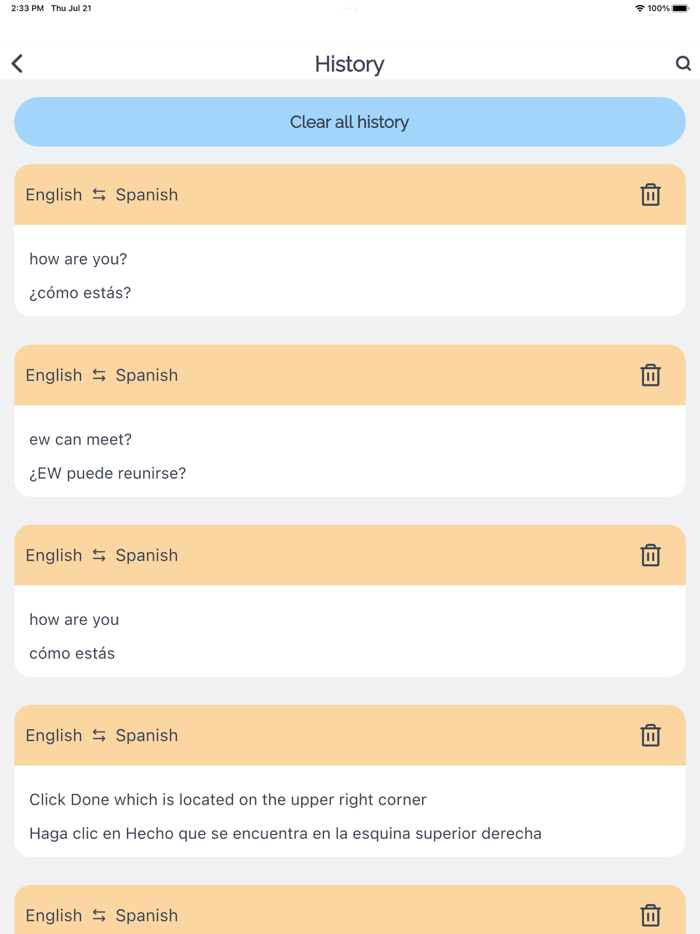Remove the 'Click Done' translation entry
700x934 pixels.
tap(651, 735)
